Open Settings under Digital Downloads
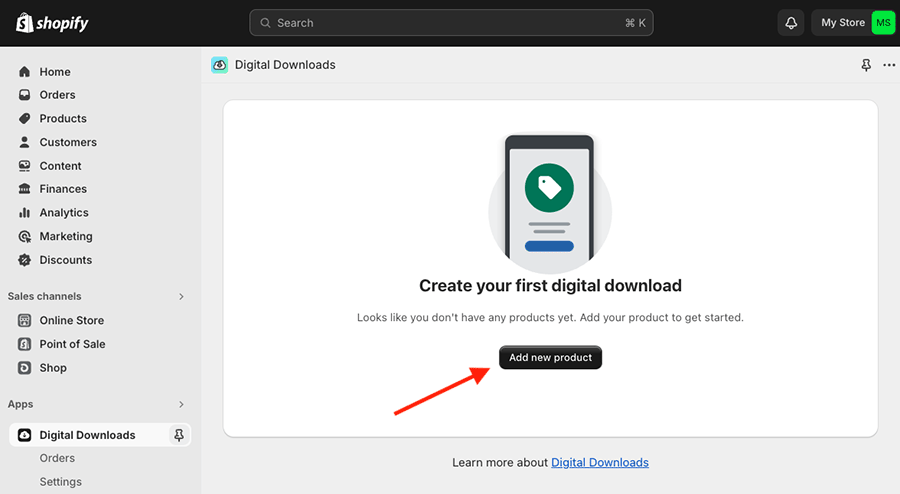Image resolution: width=900 pixels, height=494 pixels. pyautogui.click(x=60, y=482)
